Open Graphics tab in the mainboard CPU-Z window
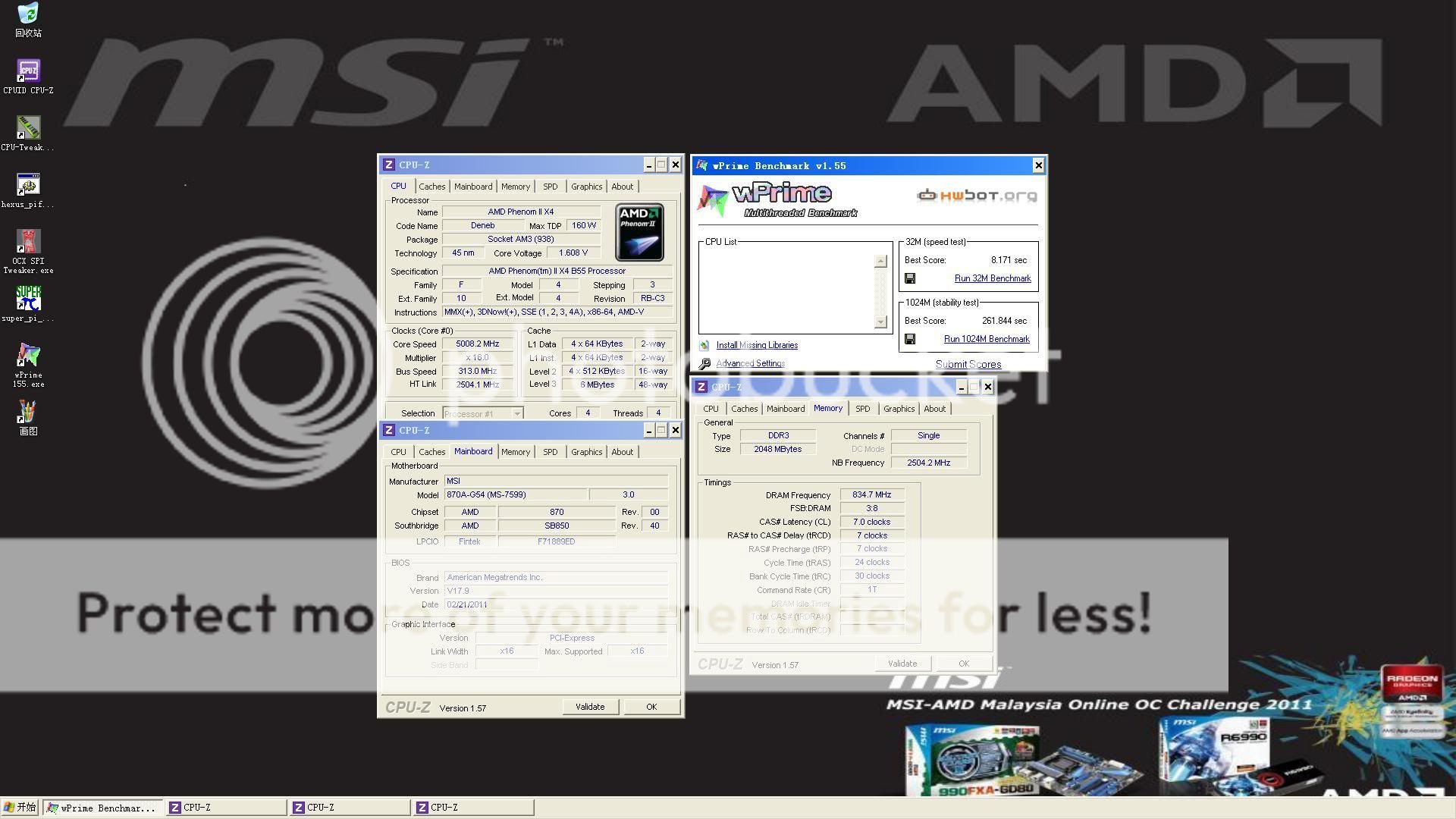 (x=586, y=452)
